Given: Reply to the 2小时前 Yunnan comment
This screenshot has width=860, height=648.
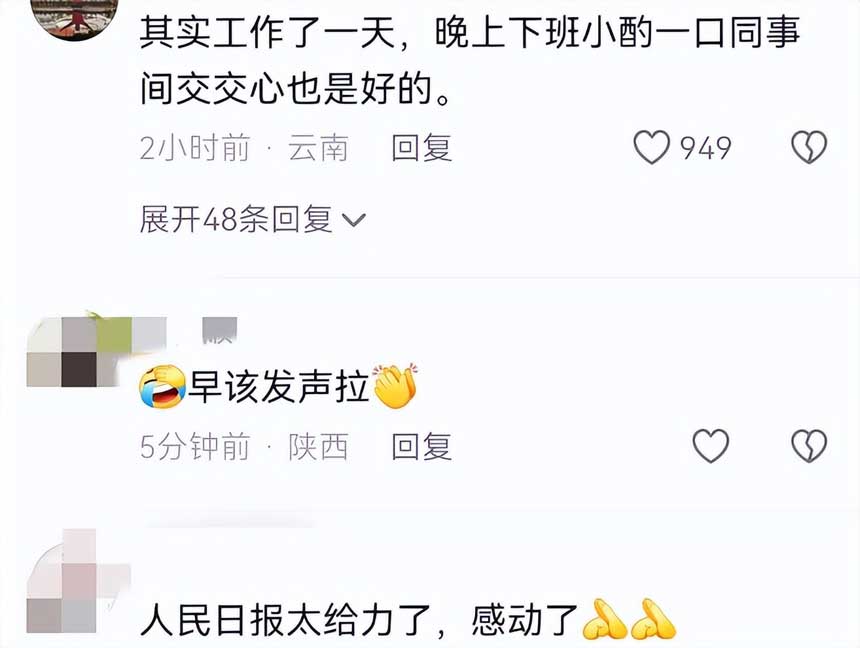Looking at the screenshot, I should [x=422, y=148].
